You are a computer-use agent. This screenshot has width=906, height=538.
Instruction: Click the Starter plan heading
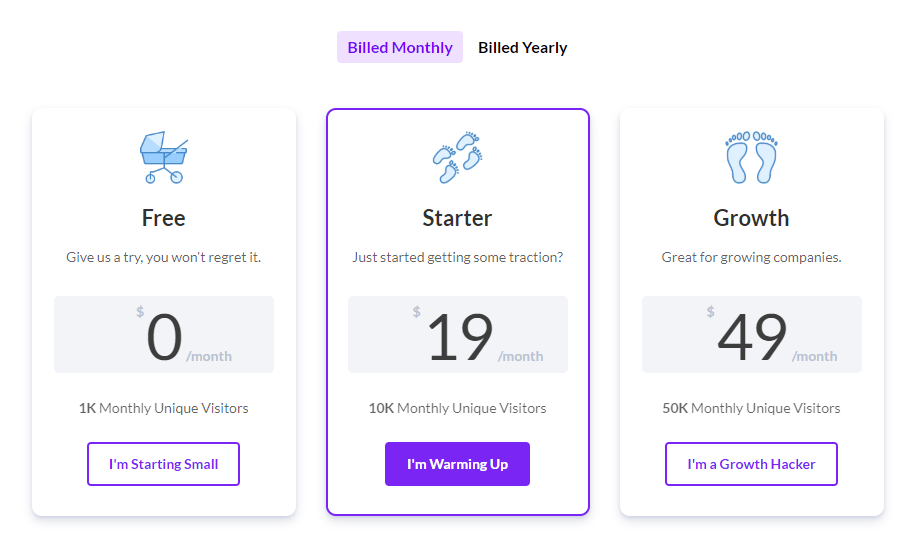click(x=458, y=218)
